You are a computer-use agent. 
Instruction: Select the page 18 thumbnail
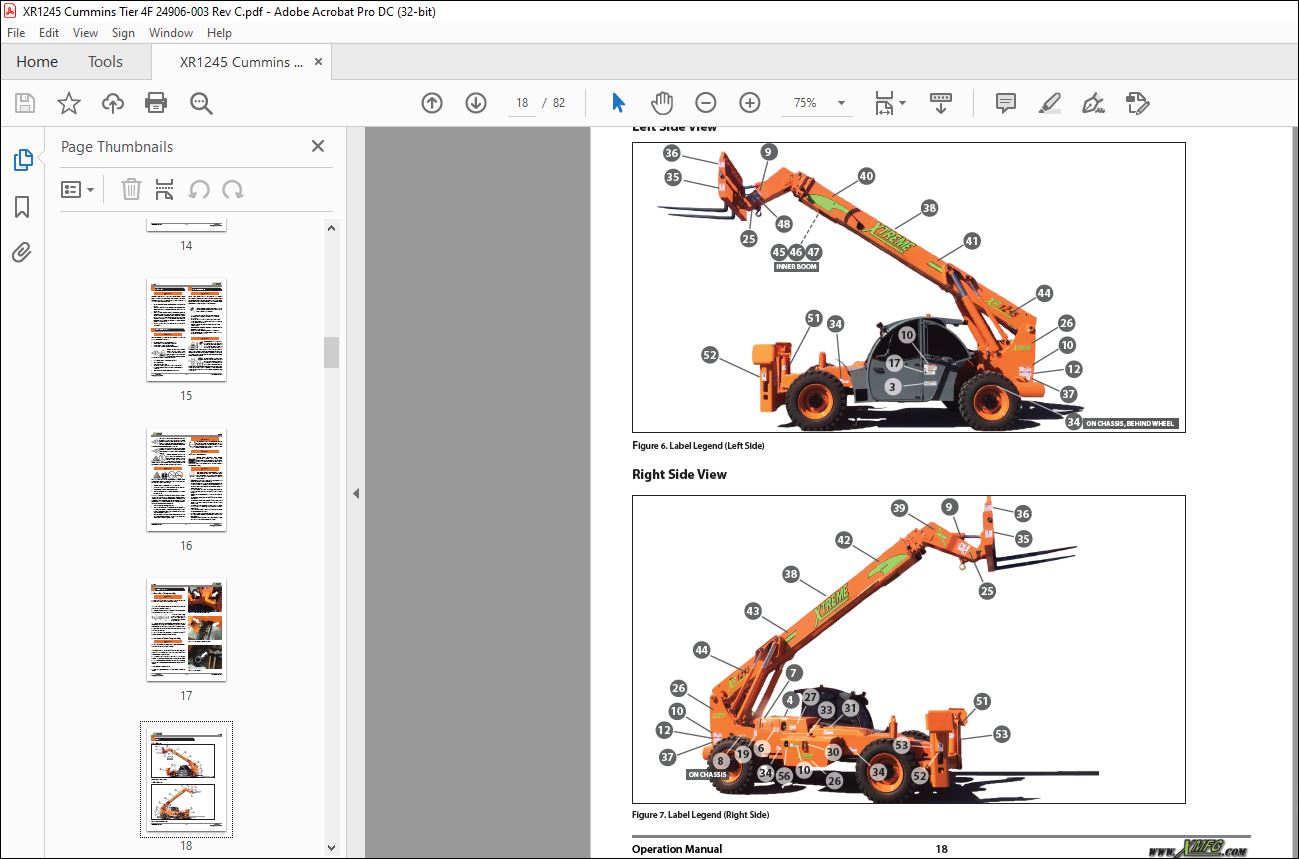pos(186,779)
